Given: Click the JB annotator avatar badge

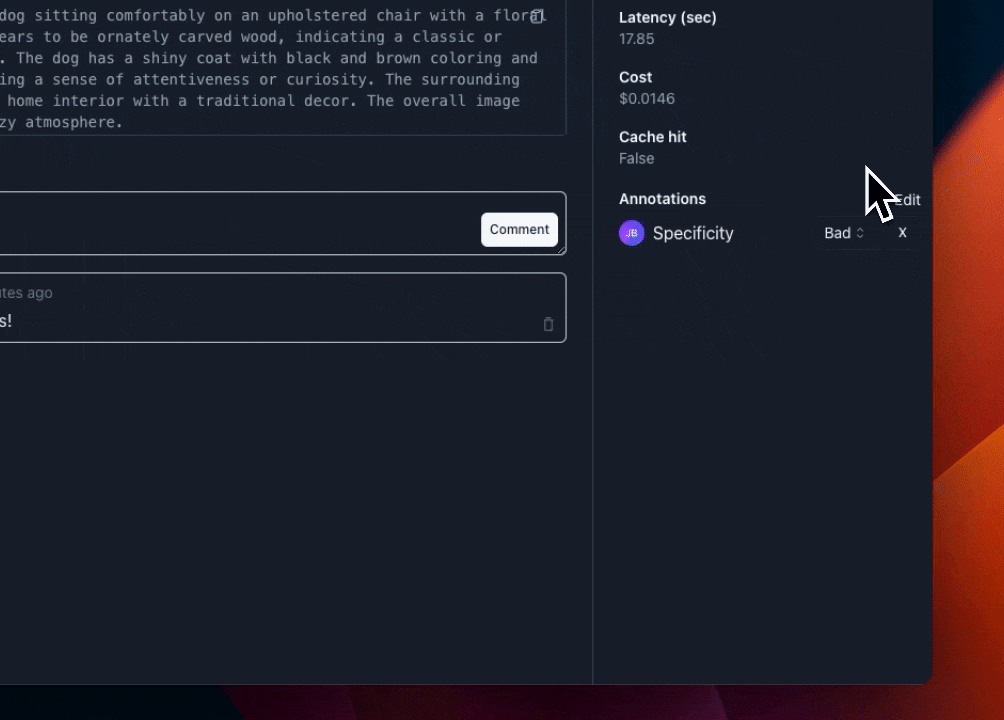Looking at the screenshot, I should click(631, 232).
